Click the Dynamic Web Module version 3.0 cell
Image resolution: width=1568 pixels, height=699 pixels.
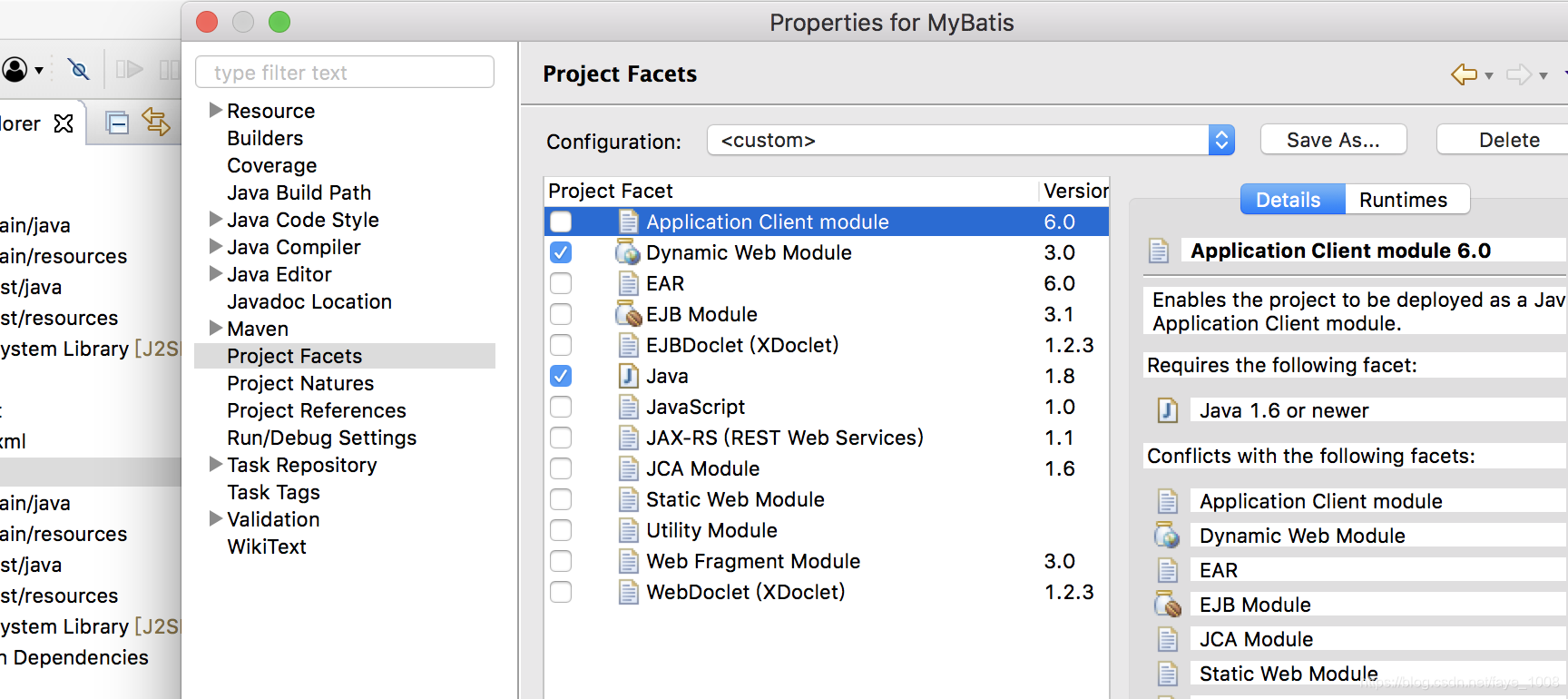[x=1060, y=252]
